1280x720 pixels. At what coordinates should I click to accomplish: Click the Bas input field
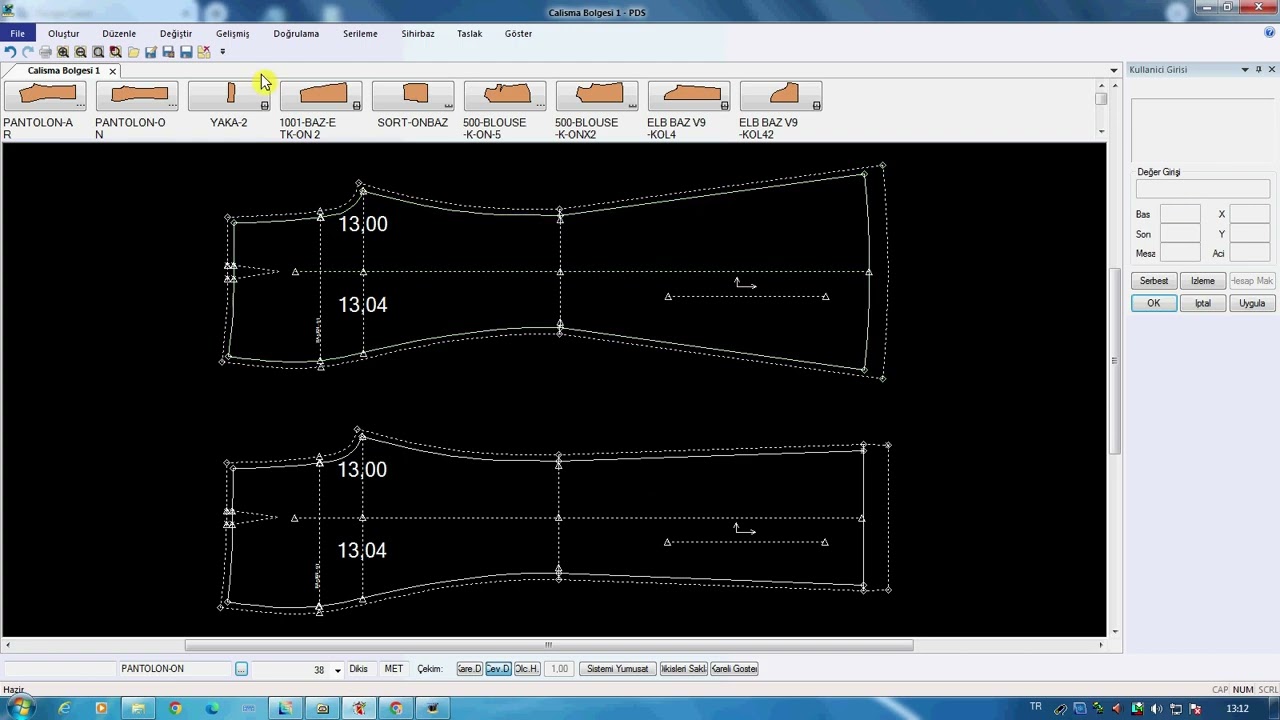click(1180, 214)
